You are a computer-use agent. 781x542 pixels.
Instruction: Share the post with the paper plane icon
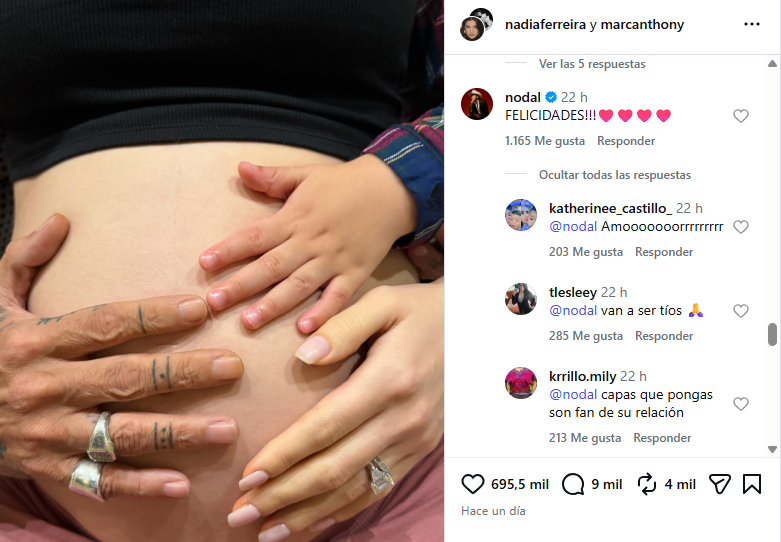coord(719,484)
